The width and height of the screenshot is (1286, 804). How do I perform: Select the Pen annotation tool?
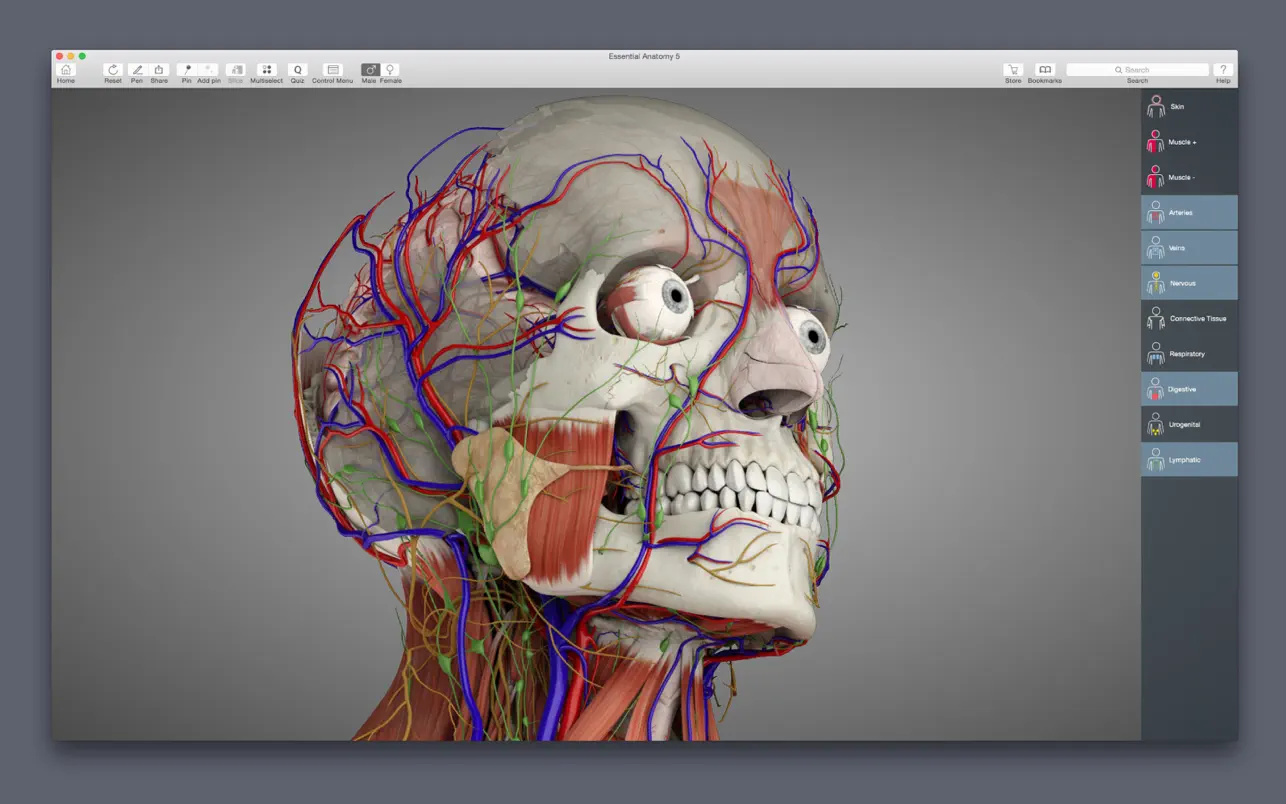137,71
